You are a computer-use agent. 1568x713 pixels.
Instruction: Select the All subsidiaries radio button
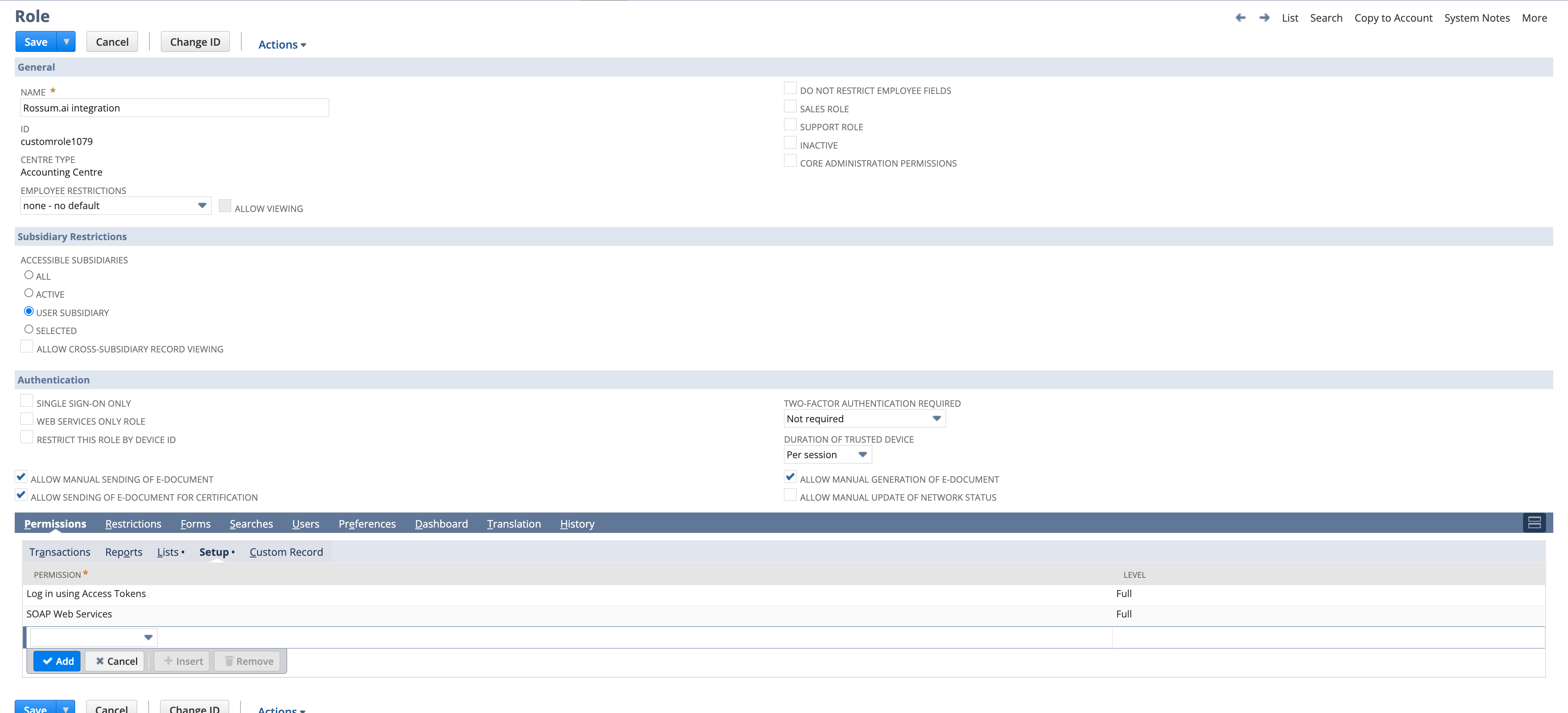pyautogui.click(x=29, y=274)
